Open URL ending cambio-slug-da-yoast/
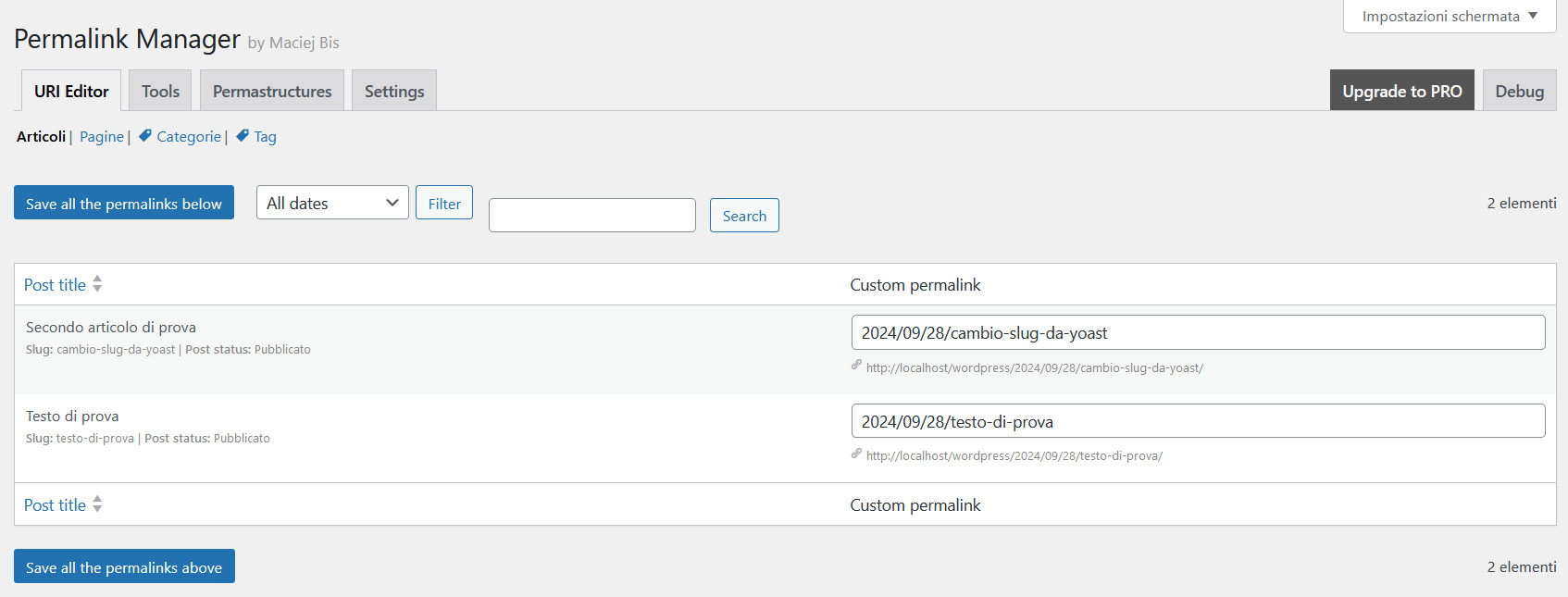Screen dimensions: 1568x597 click(x=1035, y=367)
